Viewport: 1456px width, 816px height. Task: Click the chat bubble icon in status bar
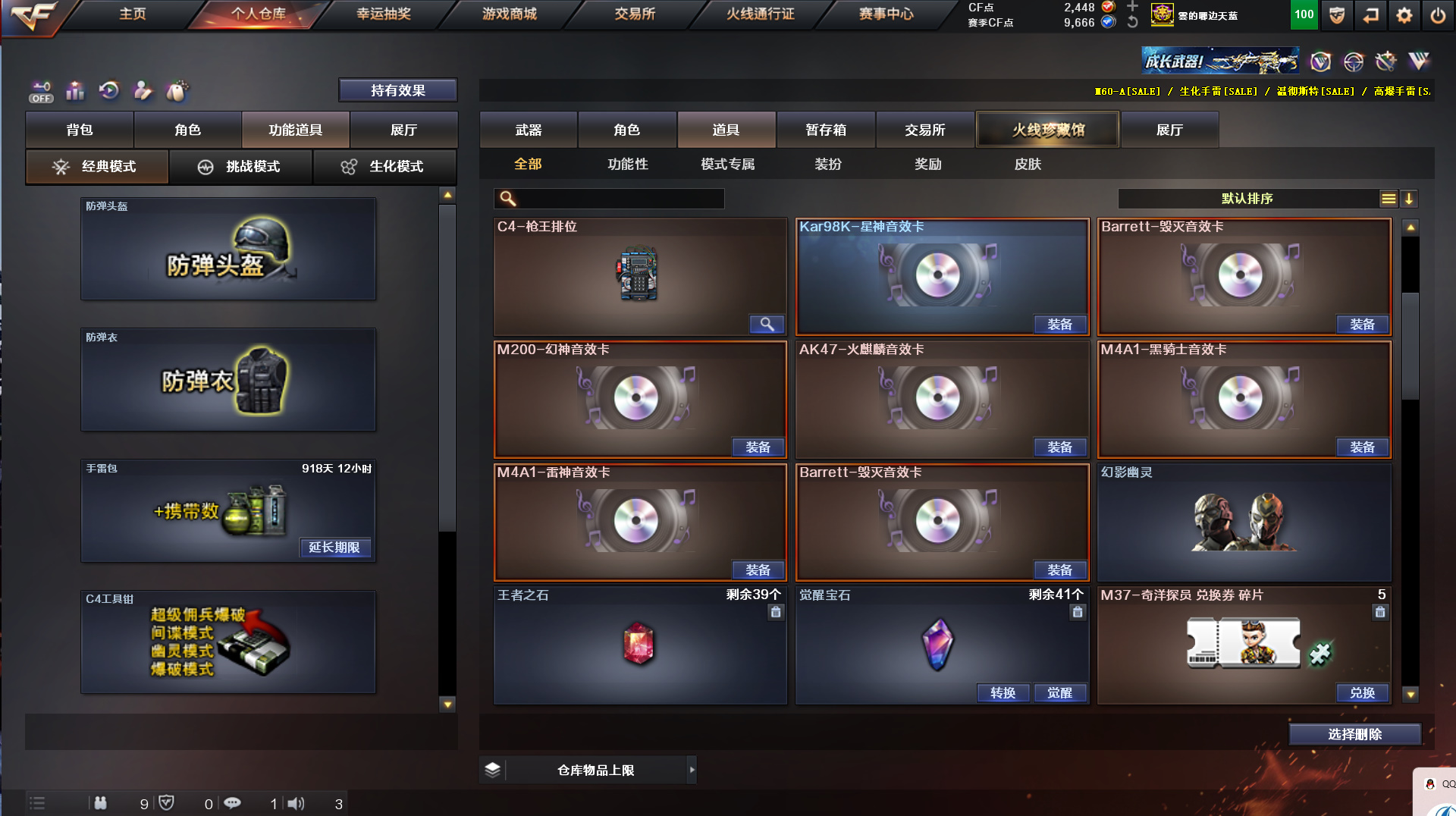[x=232, y=803]
